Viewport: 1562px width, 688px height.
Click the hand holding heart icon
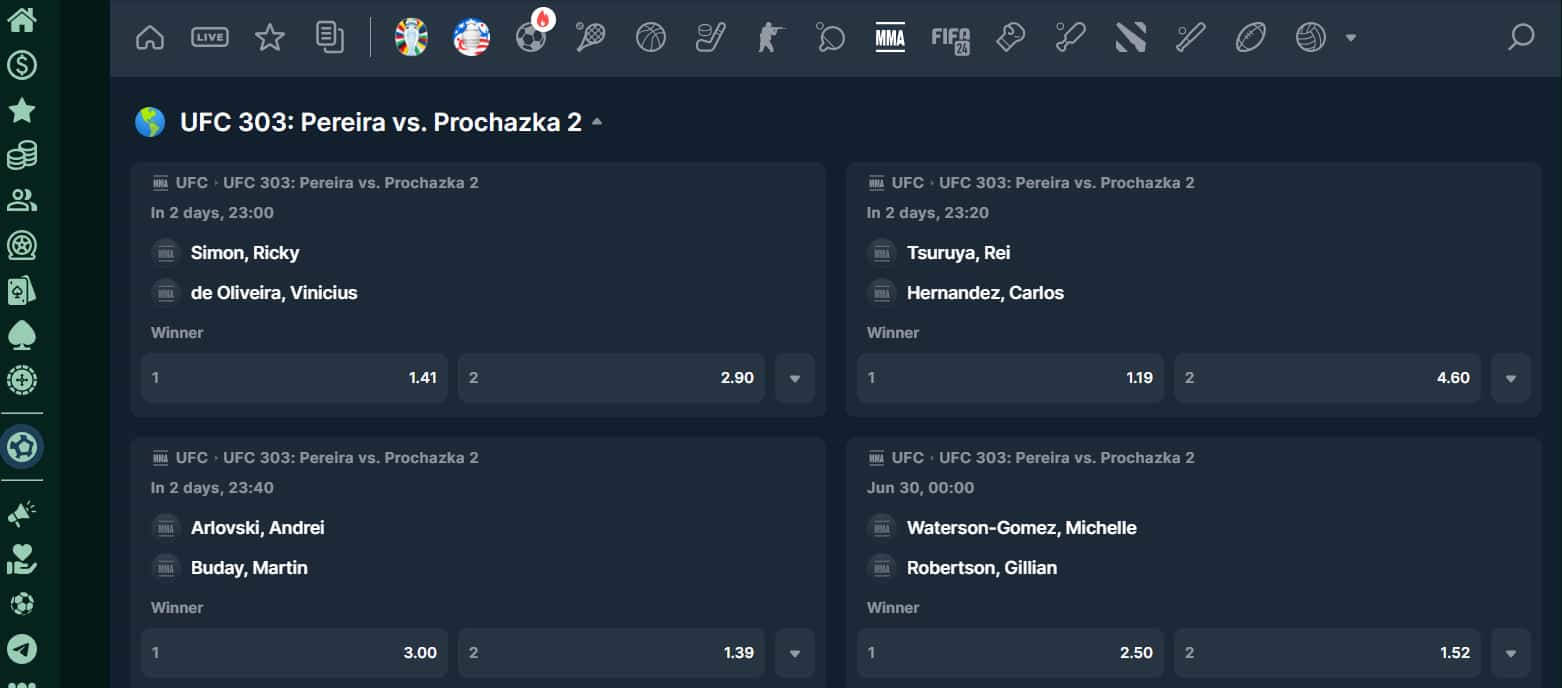tap(22, 559)
